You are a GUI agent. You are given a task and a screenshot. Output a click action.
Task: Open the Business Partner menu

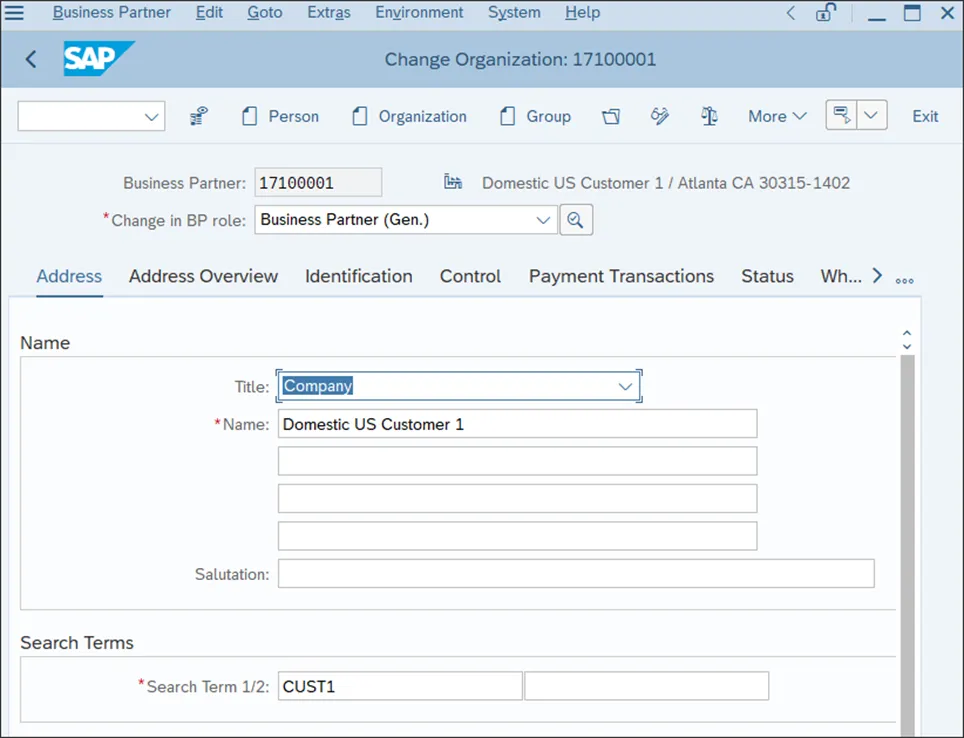111,12
